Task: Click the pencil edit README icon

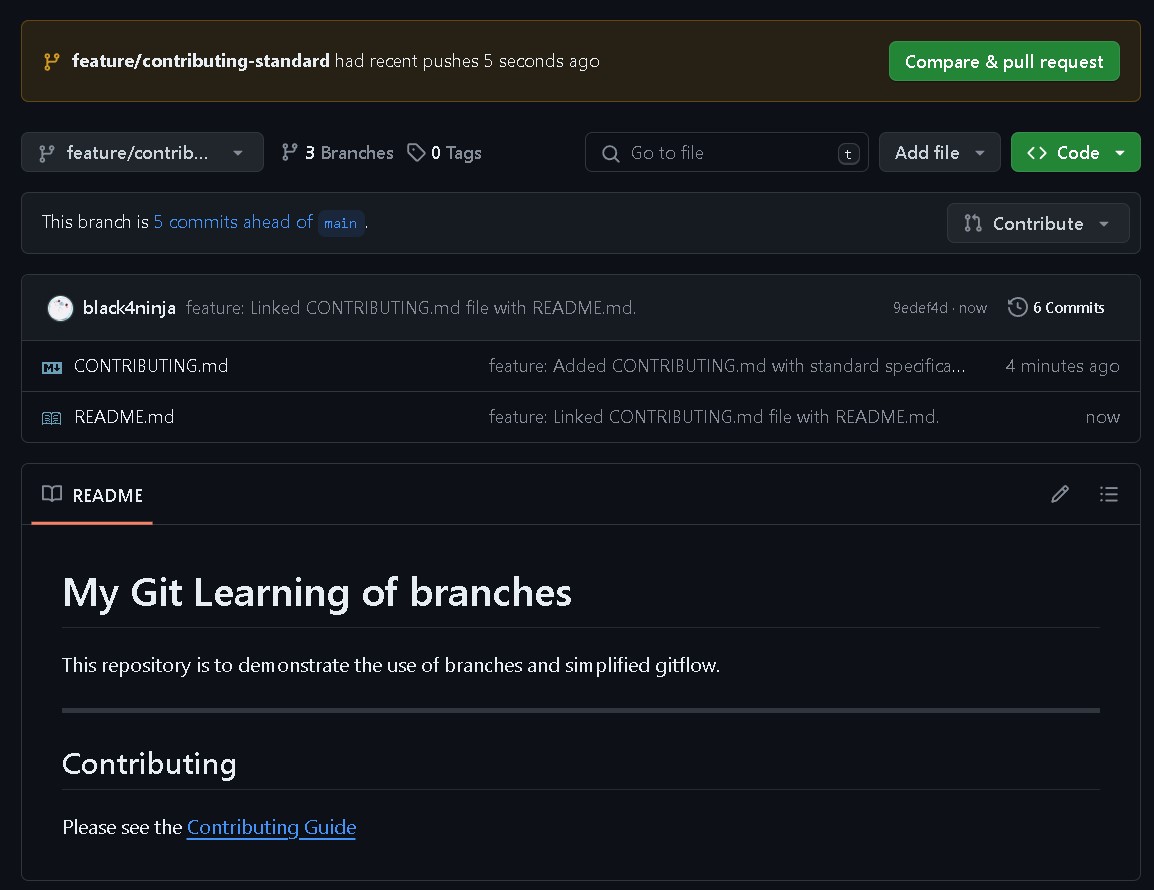Action: tap(1060, 494)
